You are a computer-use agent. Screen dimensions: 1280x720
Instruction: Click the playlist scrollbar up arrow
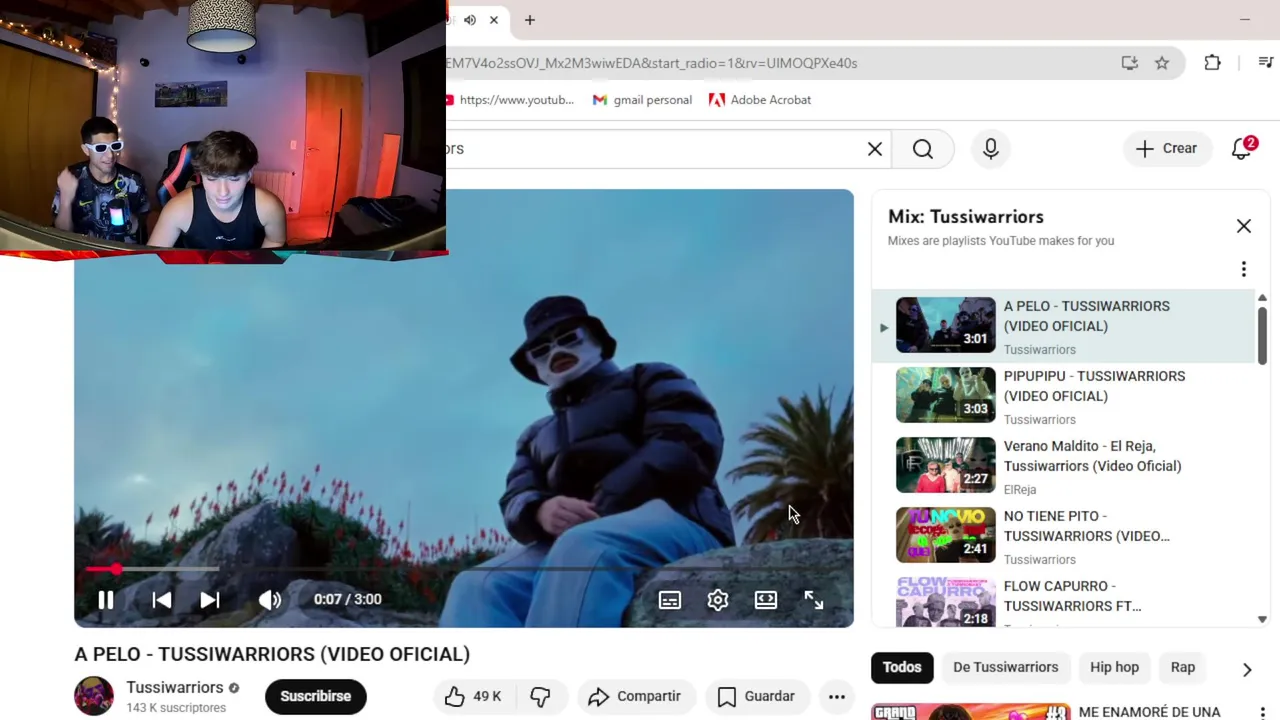[1262, 298]
